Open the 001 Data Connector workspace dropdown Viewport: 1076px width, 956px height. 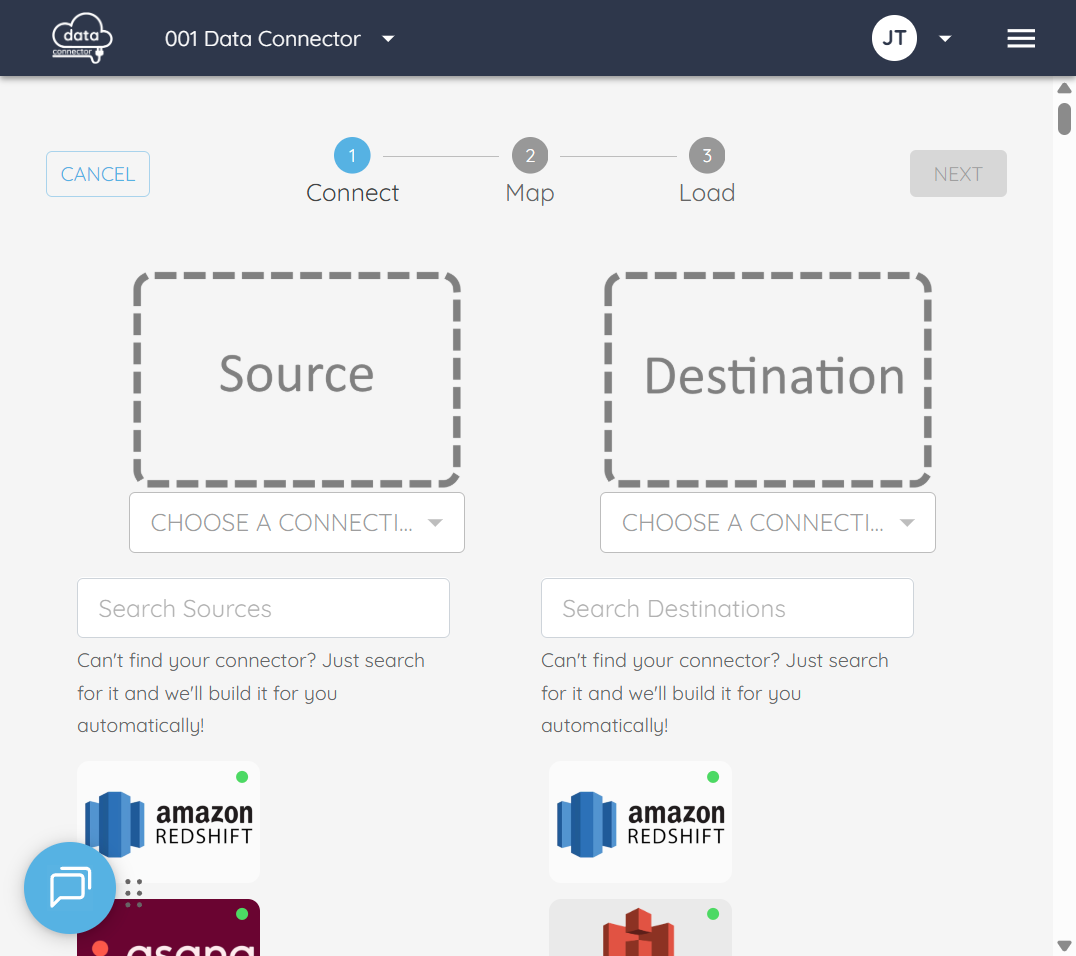click(x=279, y=38)
